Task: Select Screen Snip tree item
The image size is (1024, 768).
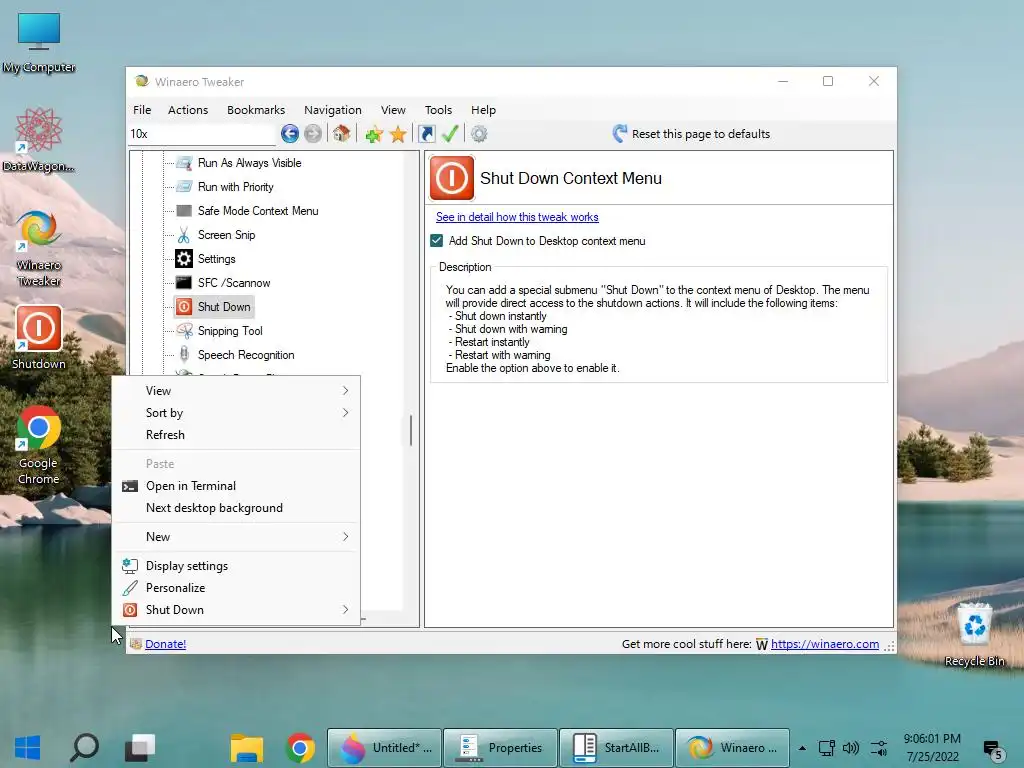Action: (227, 235)
